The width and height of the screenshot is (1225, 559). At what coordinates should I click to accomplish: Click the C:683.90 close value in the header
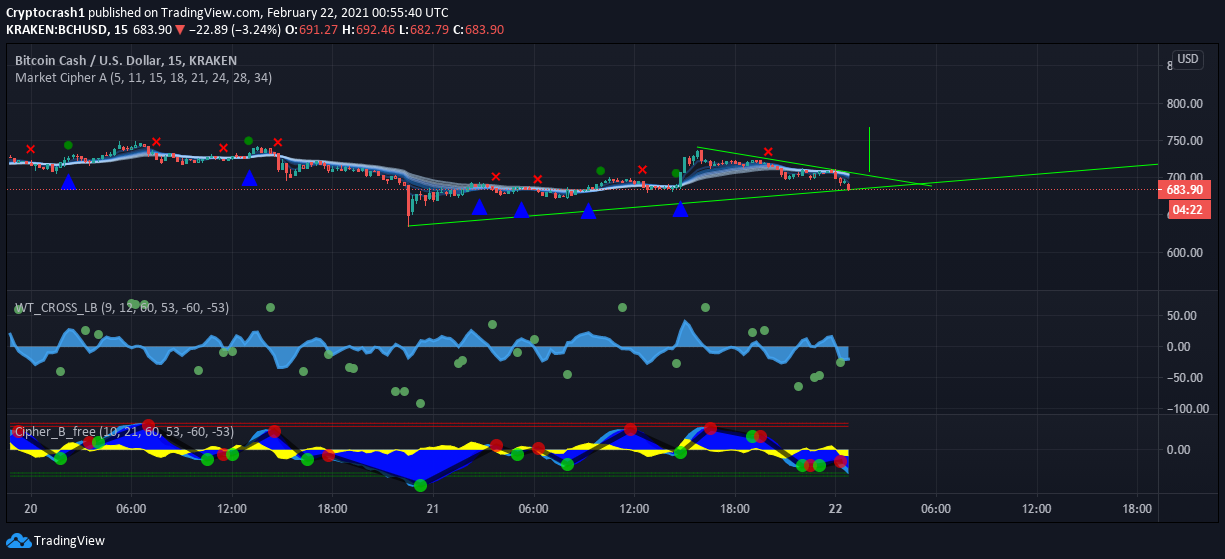478,30
